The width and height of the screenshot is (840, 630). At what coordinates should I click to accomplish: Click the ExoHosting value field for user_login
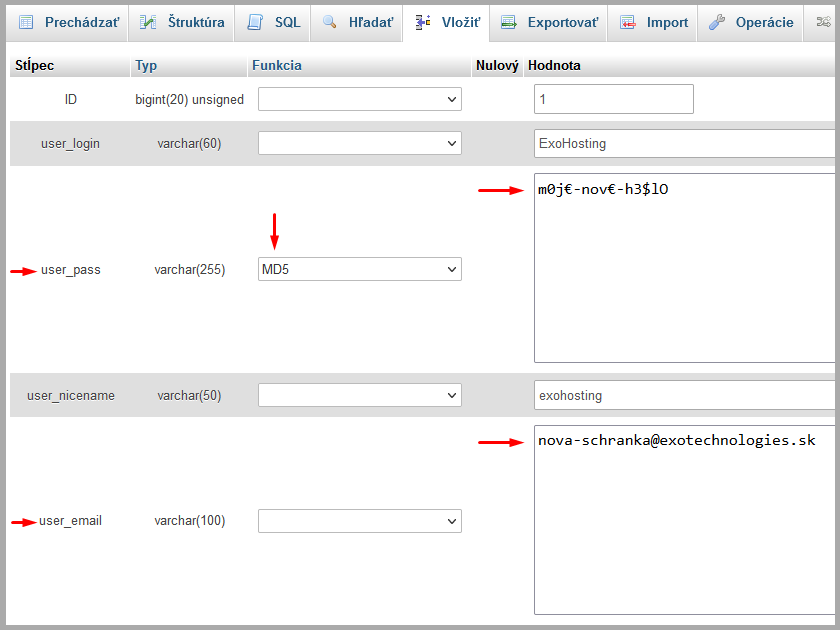pyautogui.click(x=685, y=143)
